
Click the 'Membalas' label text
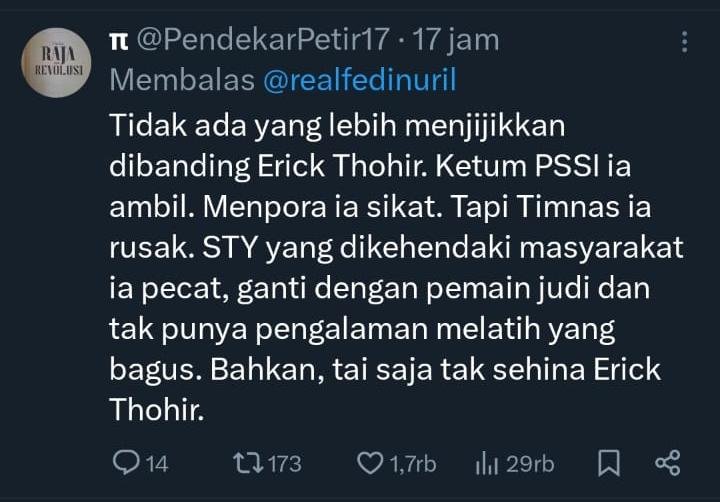click(x=180, y=81)
